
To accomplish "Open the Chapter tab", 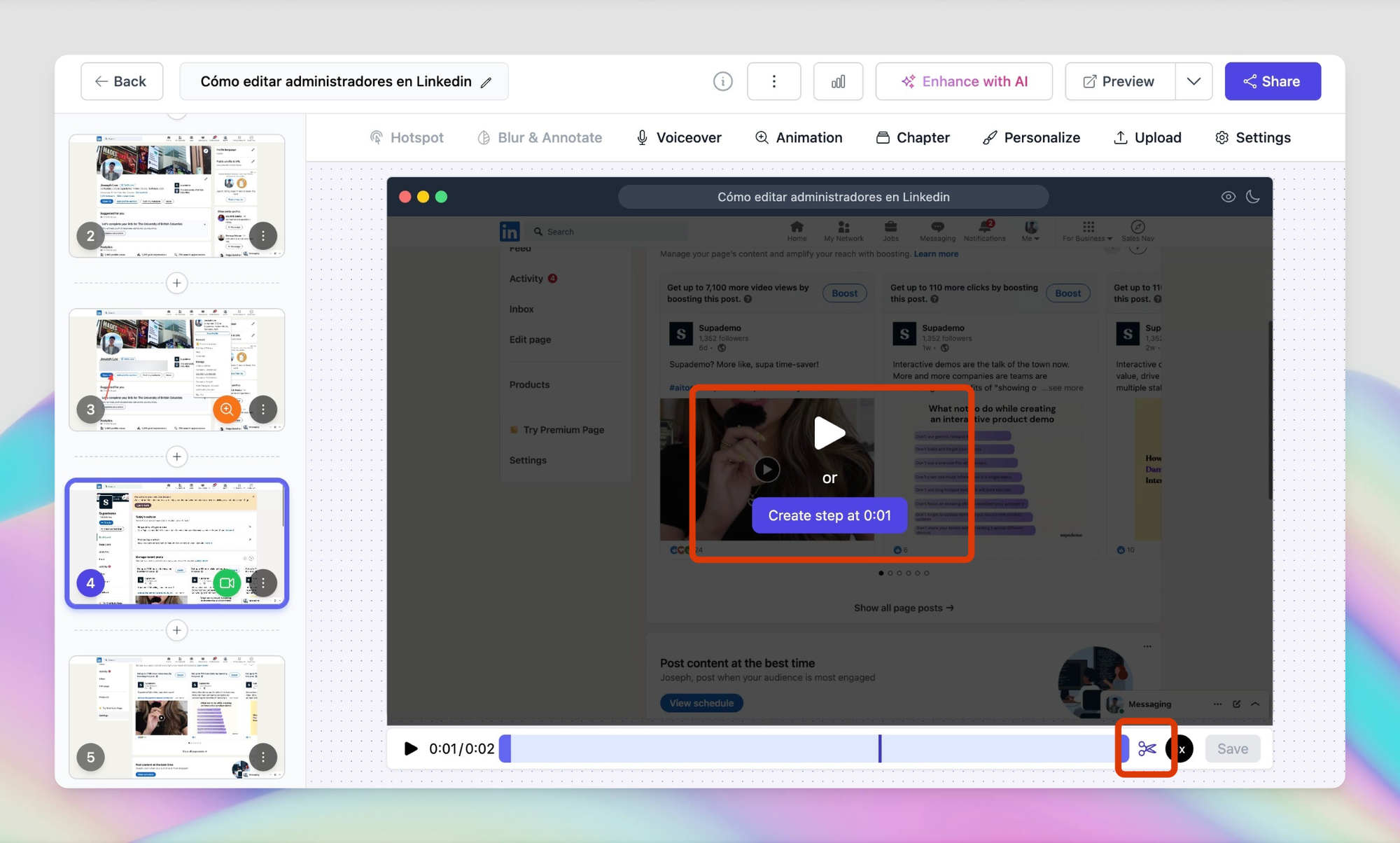I will tap(913, 137).
